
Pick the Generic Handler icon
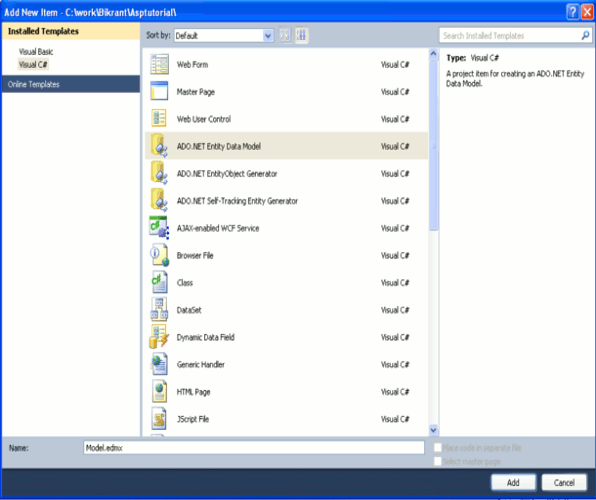(x=159, y=364)
